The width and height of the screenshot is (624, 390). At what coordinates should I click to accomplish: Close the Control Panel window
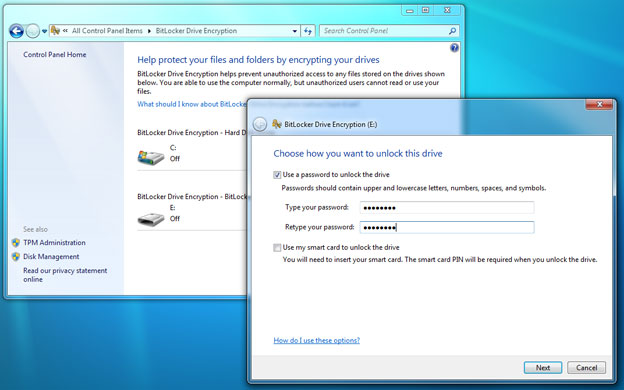(x=447, y=10)
